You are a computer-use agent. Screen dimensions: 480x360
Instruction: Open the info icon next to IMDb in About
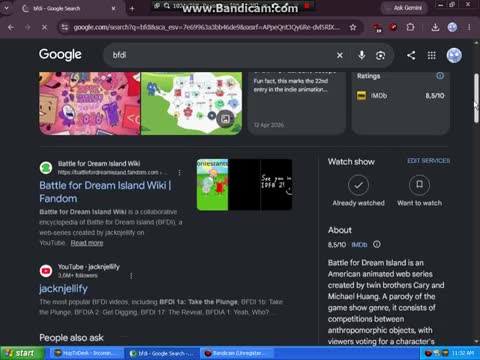pos(377,244)
